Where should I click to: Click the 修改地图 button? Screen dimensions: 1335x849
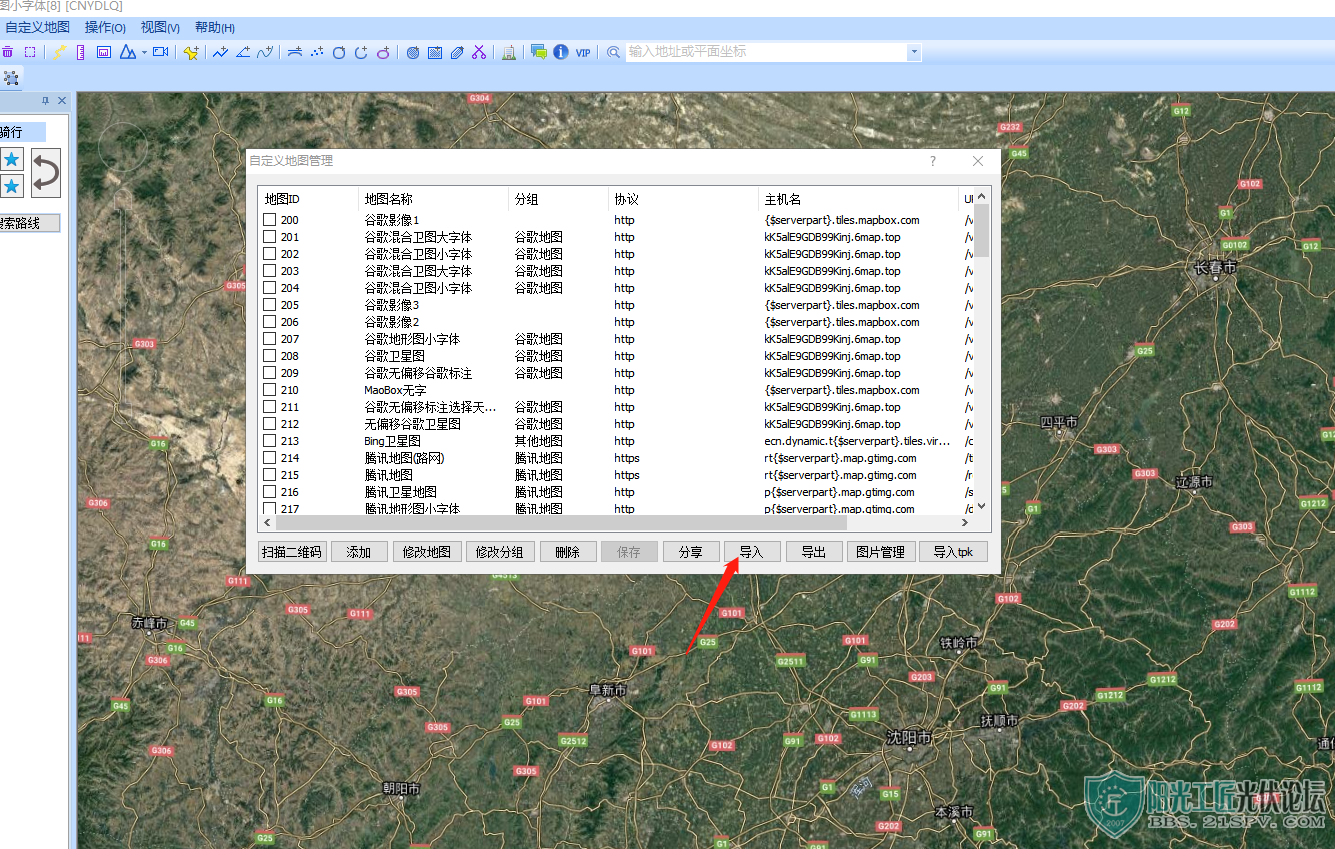coord(427,552)
